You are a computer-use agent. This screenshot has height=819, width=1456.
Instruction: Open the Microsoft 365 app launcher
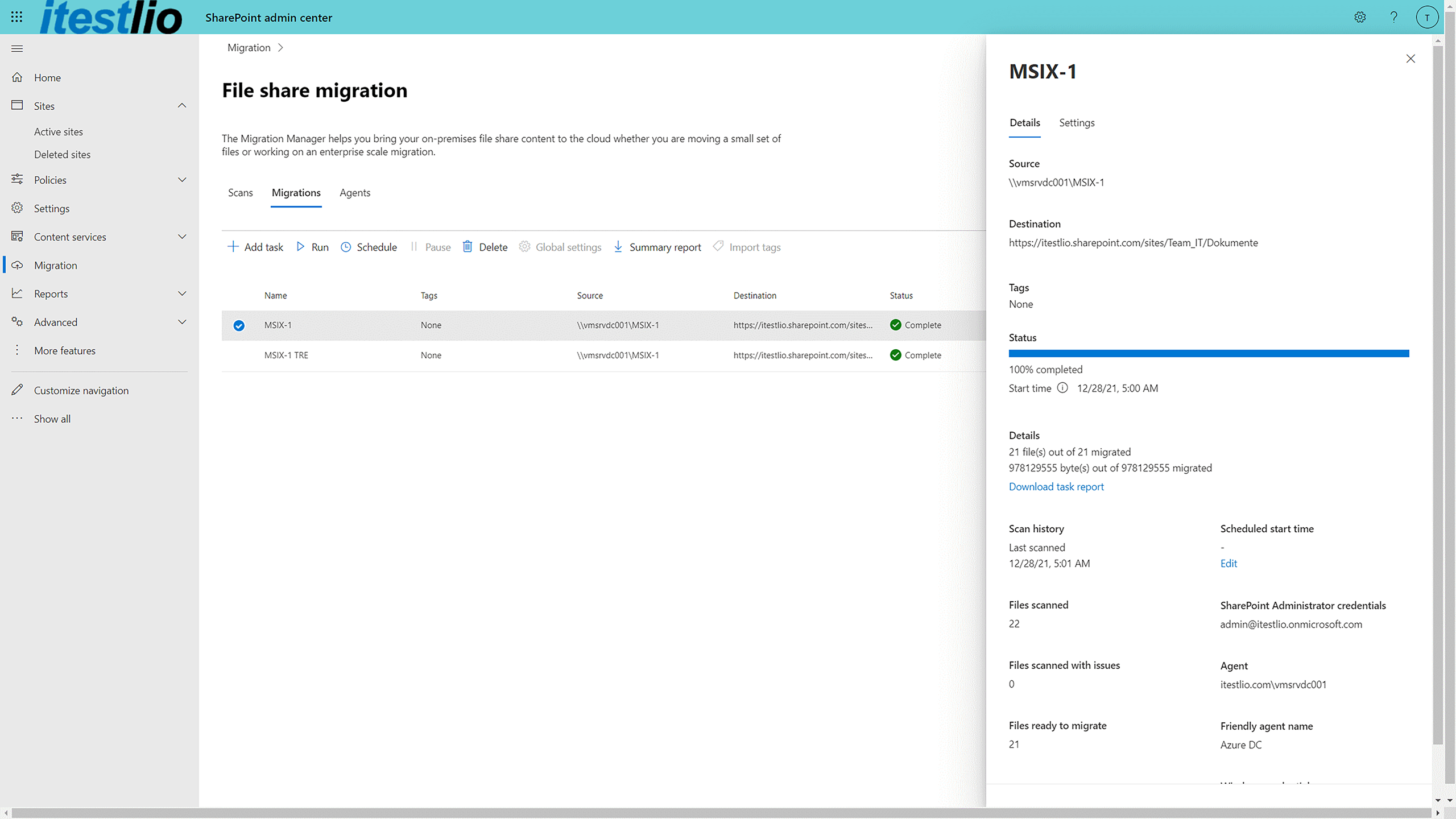pyautogui.click(x=16, y=16)
